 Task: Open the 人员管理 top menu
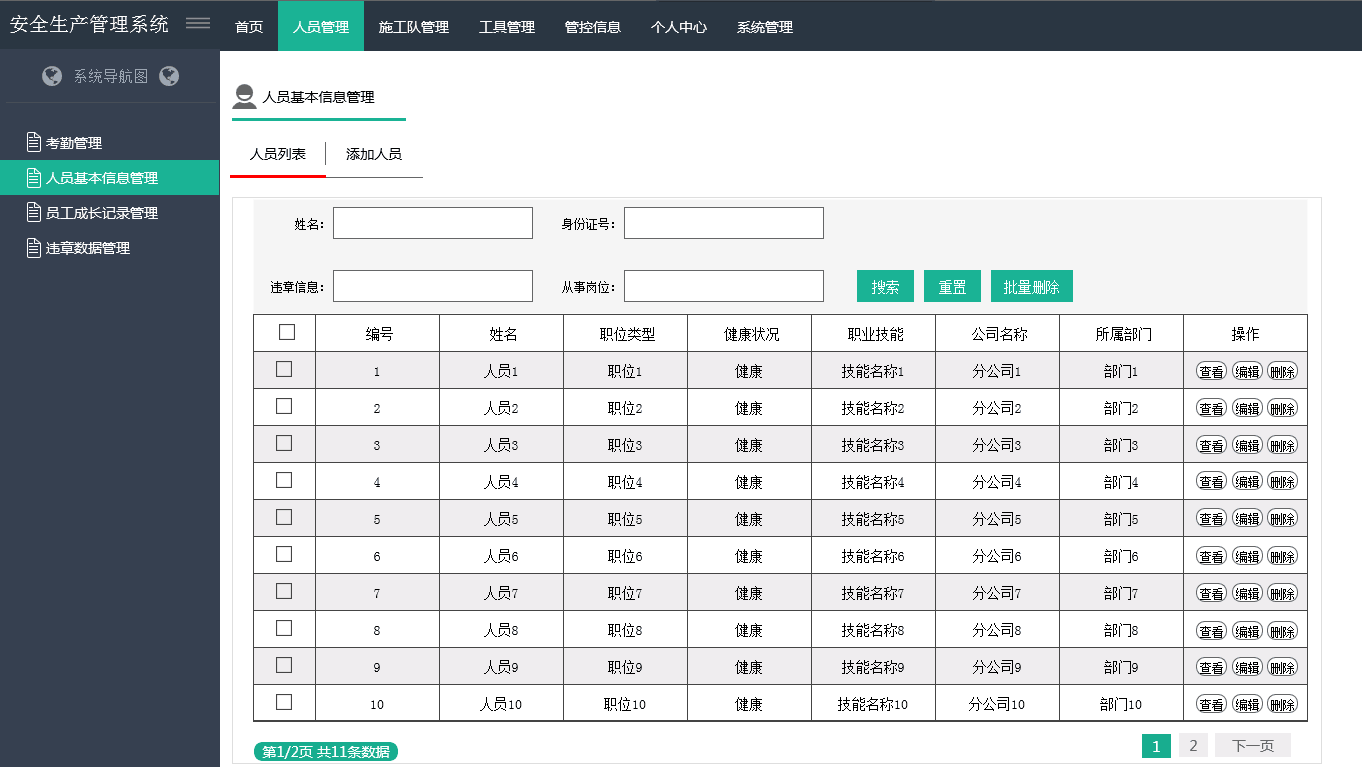tap(321, 27)
